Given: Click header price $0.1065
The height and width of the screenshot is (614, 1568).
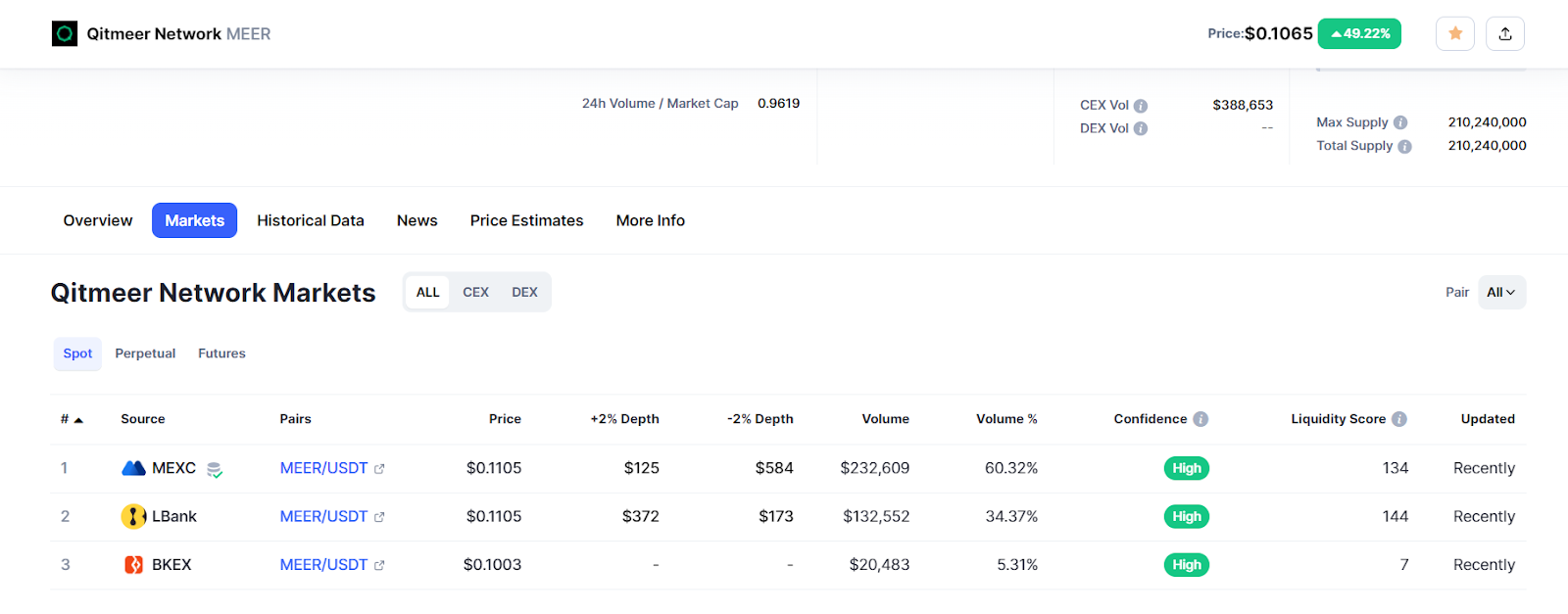Looking at the screenshot, I should (1279, 33).
